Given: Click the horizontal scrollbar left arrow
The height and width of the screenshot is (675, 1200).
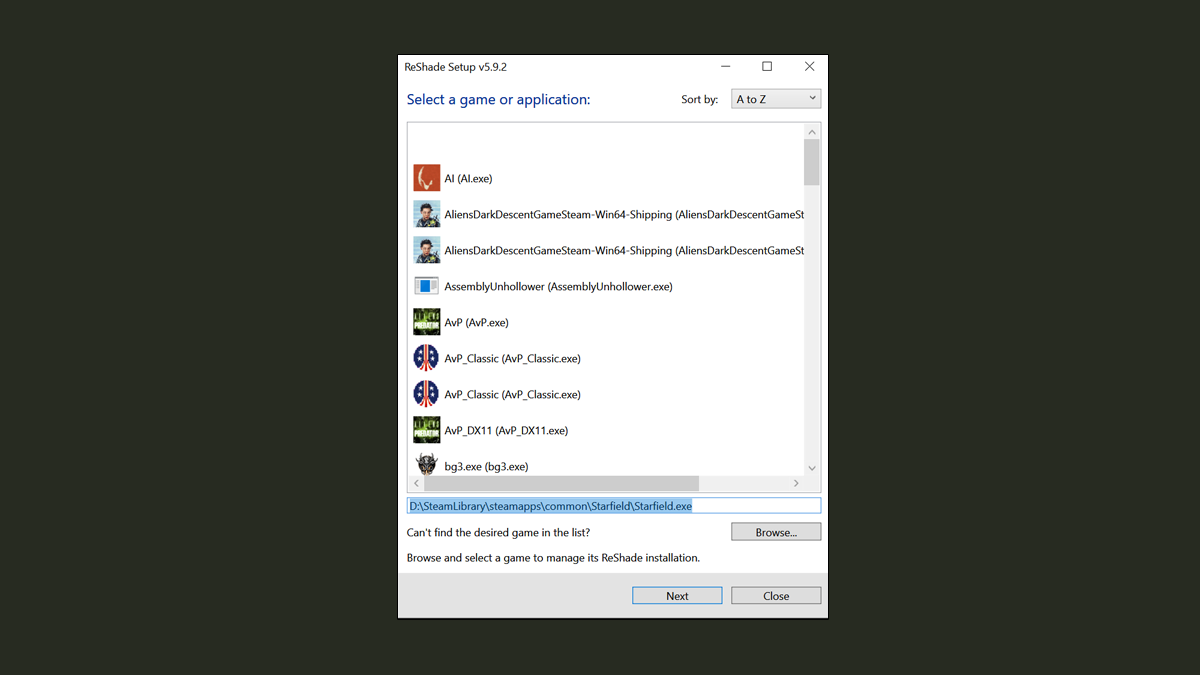Looking at the screenshot, I should tap(416, 483).
